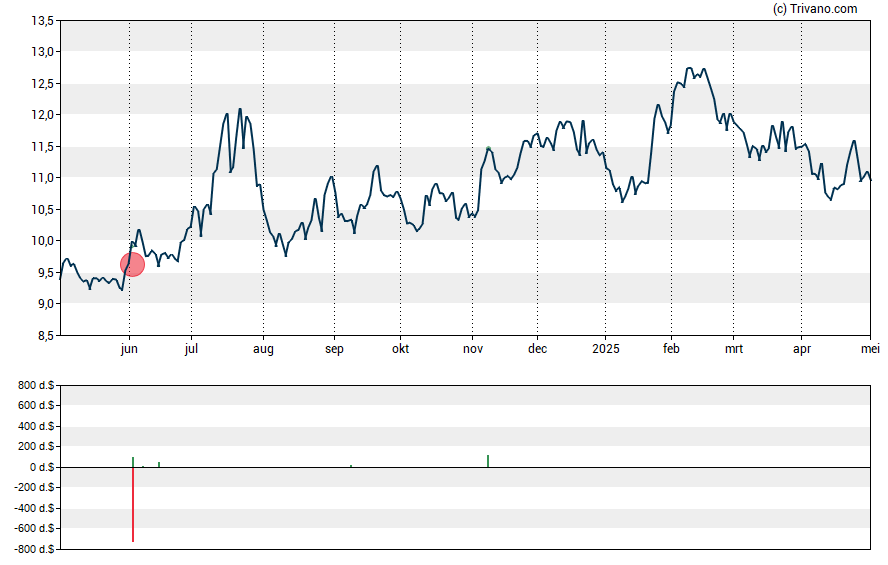
Task: Click the '11,0' price axis label
Action: click(42, 178)
